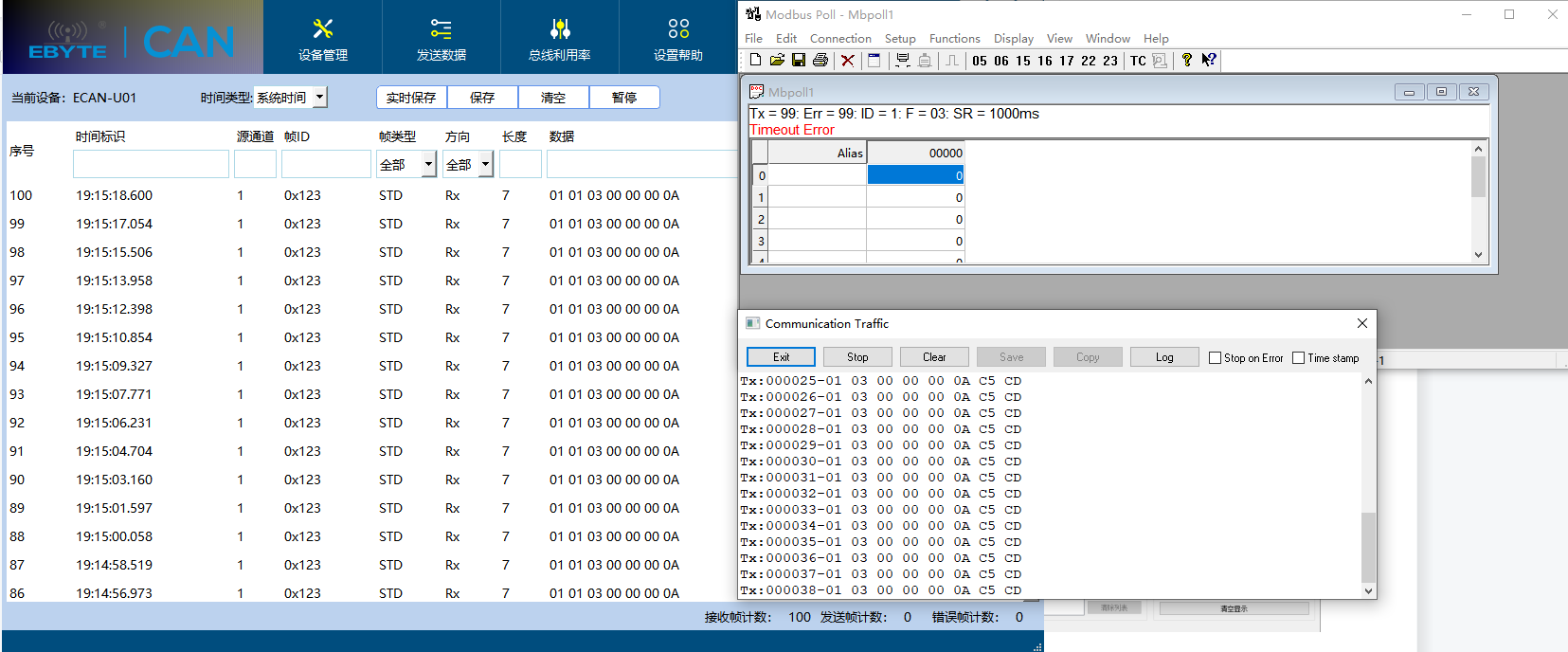Click the 帧ID filter input field
The height and width of the screenshot is (652, 1568).
pos(326,165)
